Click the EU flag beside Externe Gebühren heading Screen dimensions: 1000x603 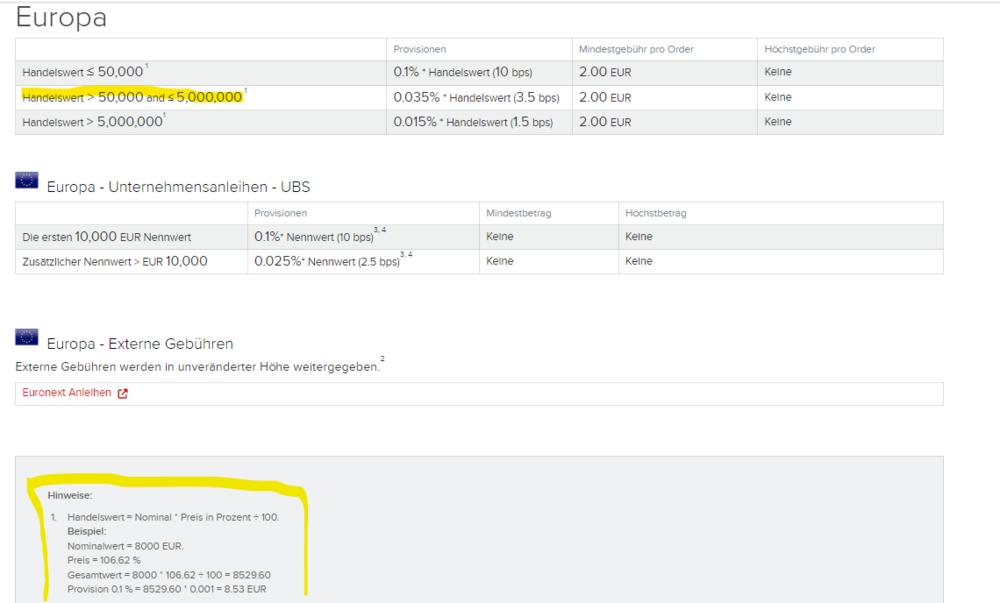tap(27, 337)
